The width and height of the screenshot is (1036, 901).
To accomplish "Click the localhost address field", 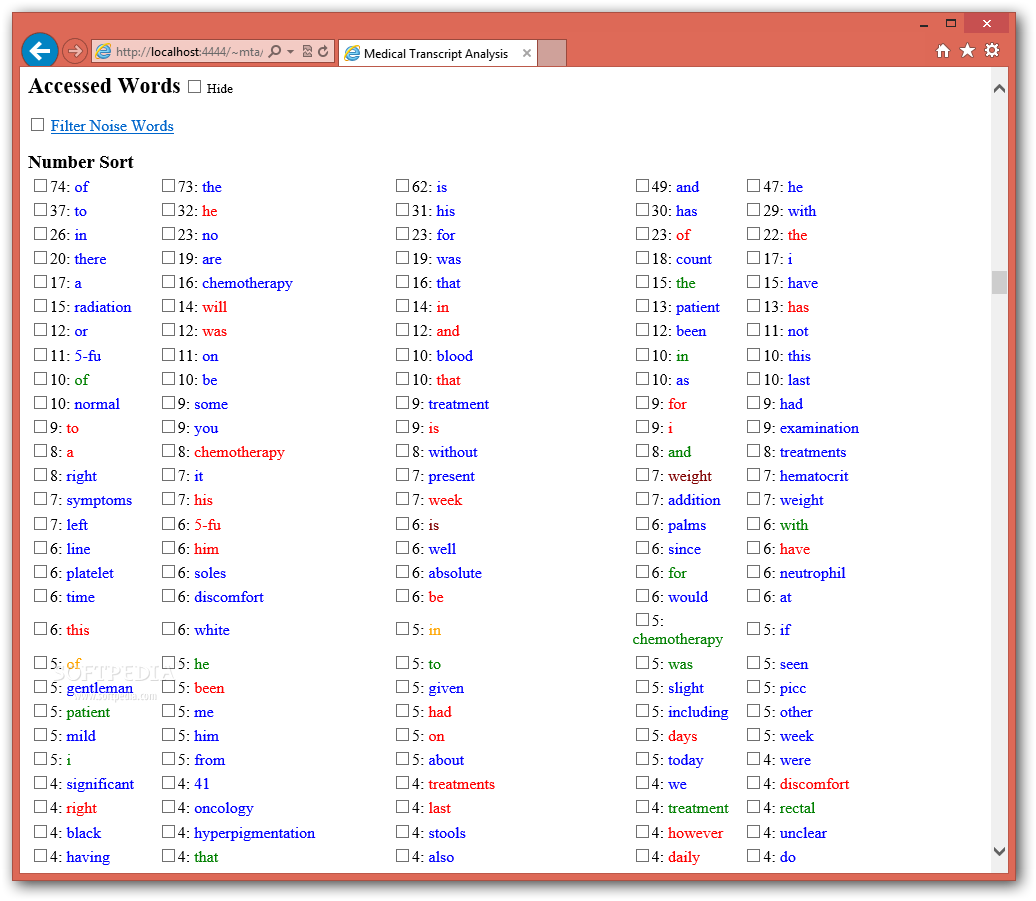I will click(189, 52).
